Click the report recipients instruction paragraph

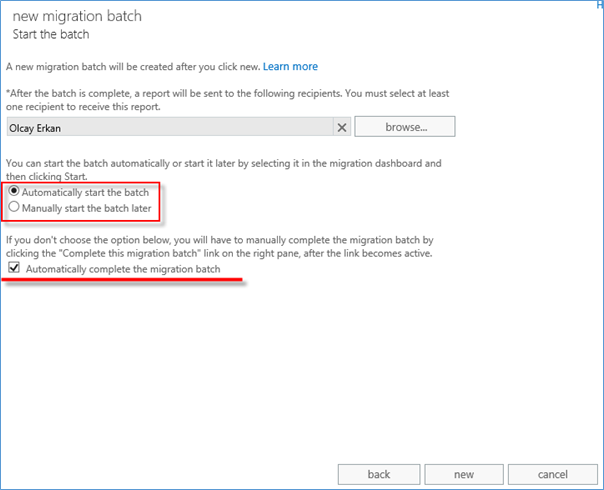coord(227,100)
